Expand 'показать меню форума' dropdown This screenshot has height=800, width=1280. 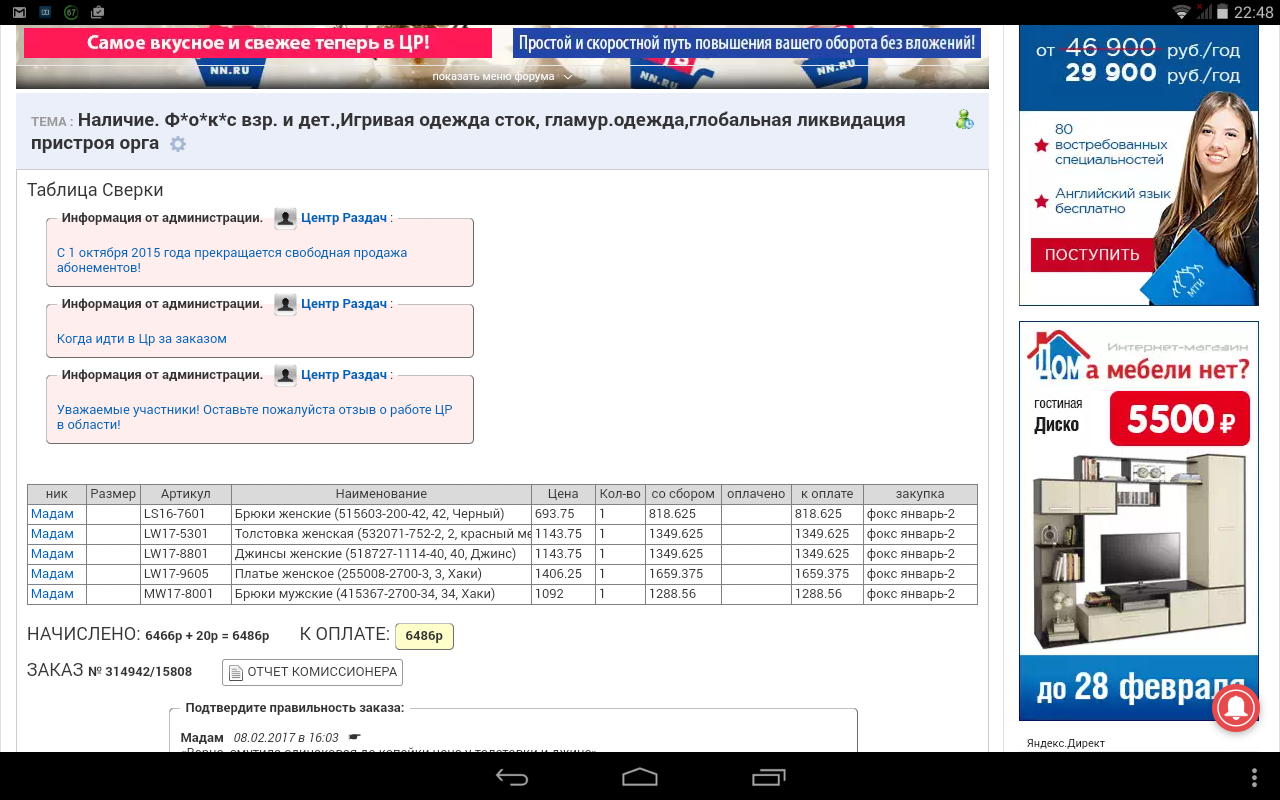[x=502, y=77]
